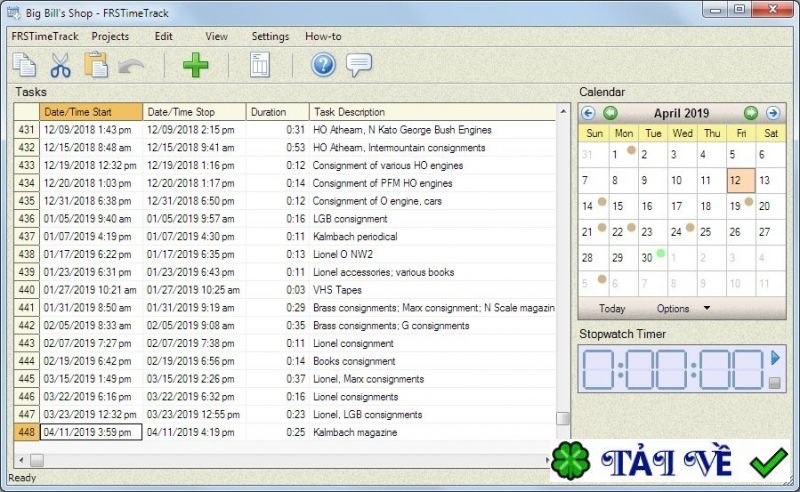Image resolution: width=800 pixels, height=492 pixels.
Task: Click the vertical scrollbar thumb
Action: pos(563,419)
